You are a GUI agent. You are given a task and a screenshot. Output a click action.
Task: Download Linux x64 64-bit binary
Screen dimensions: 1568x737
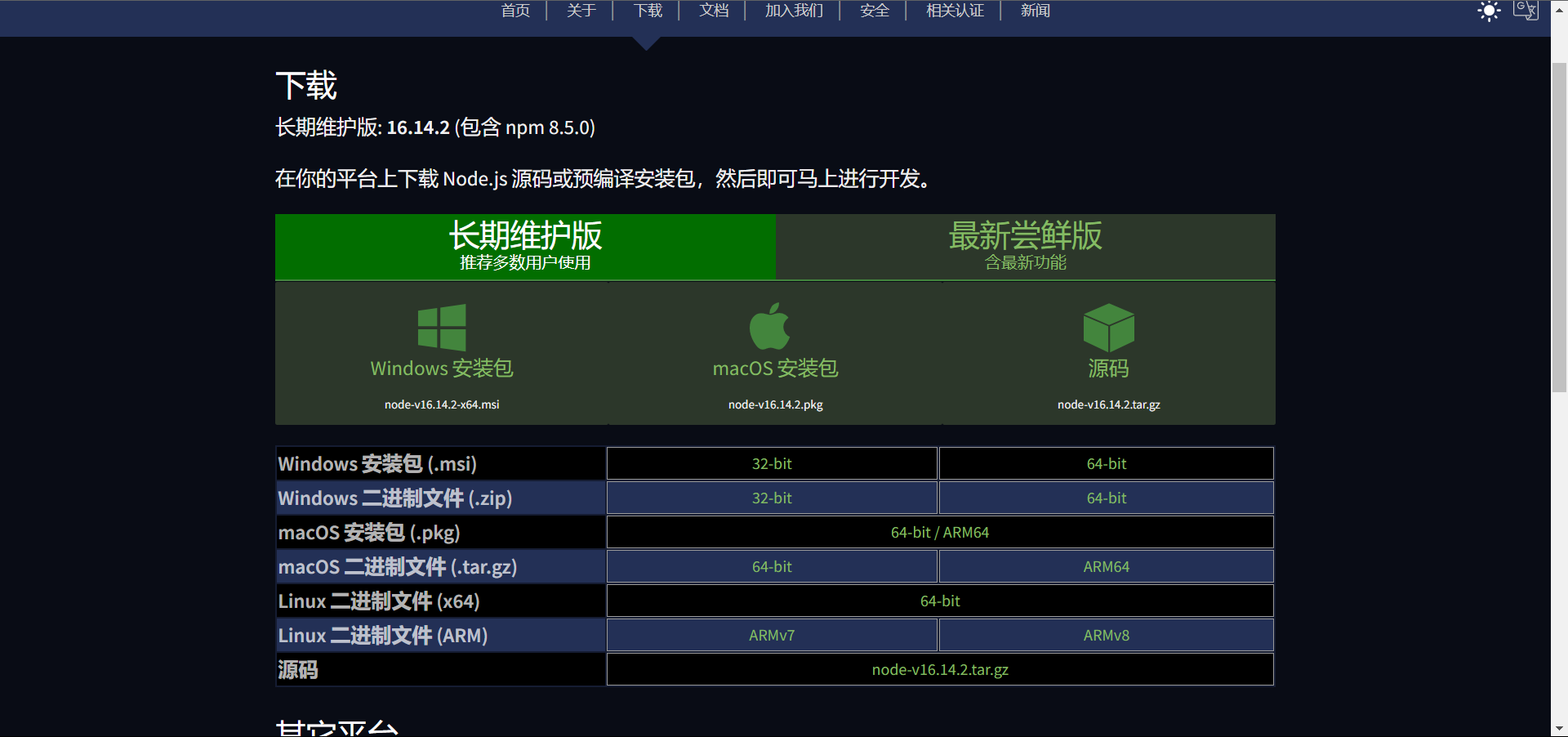[940, 601]
